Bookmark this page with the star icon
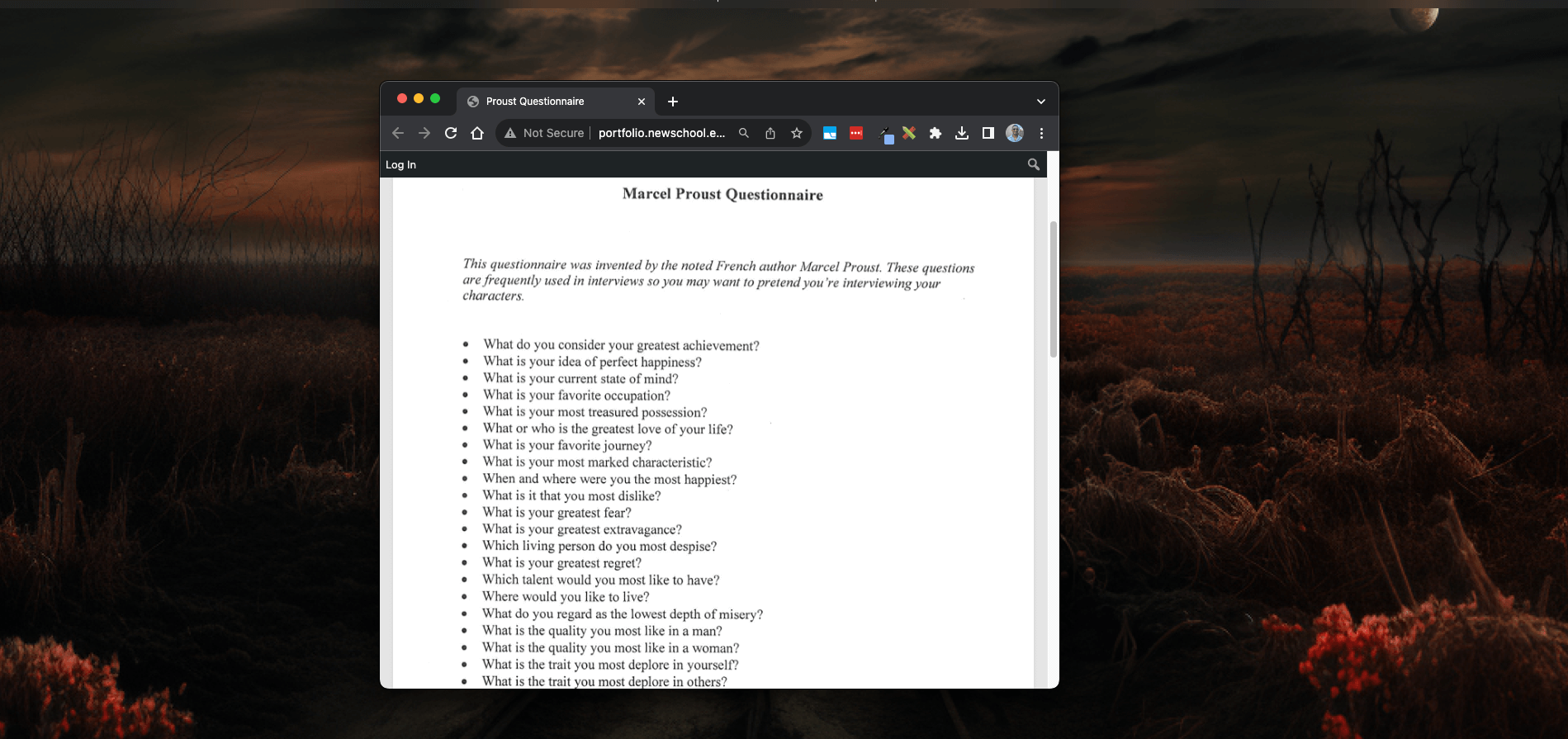 (797, 133)
